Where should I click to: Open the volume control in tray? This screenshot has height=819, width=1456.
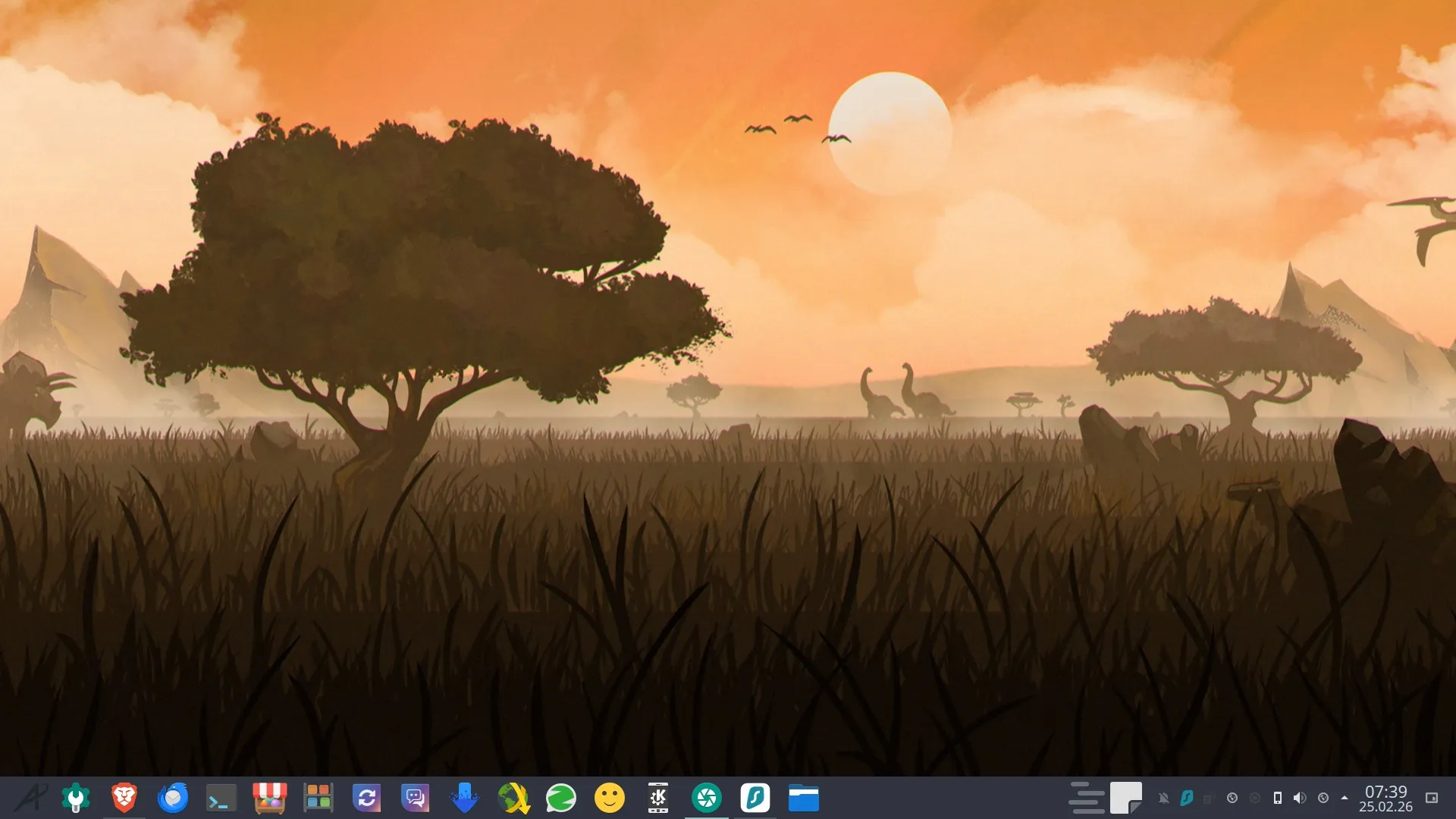(x=1300, y=798)
